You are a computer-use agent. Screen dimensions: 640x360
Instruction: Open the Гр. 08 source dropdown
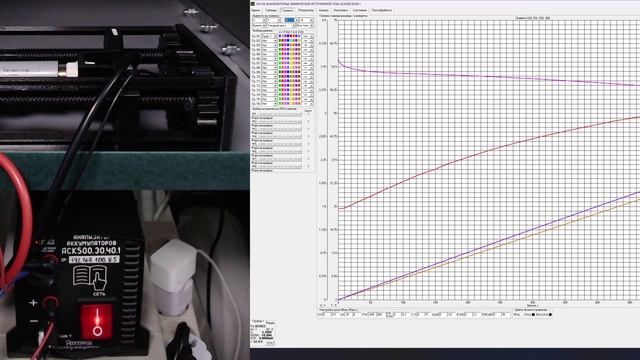click(269, 67)
